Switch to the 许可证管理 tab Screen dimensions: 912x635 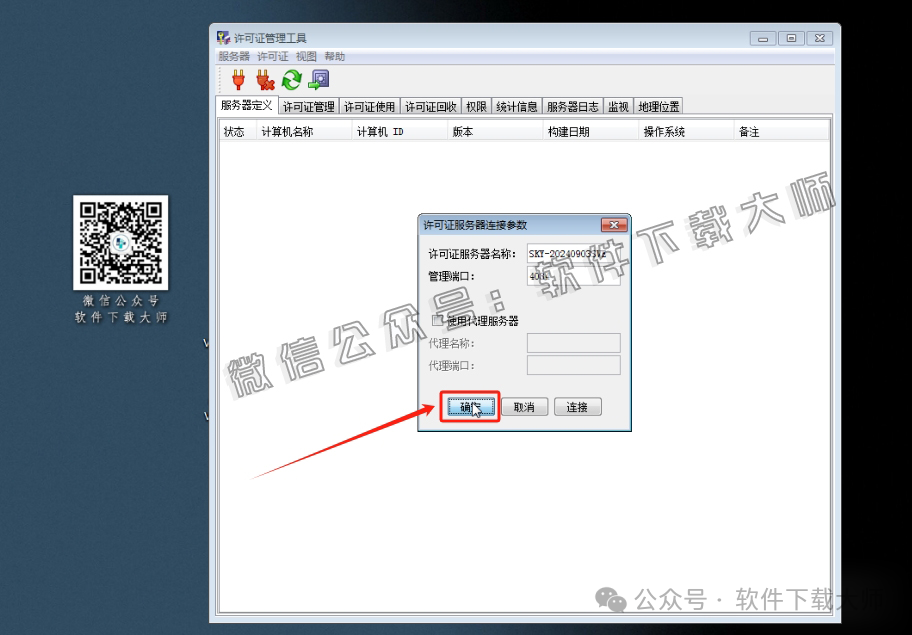pyautogui.click(x=310, y=104)
